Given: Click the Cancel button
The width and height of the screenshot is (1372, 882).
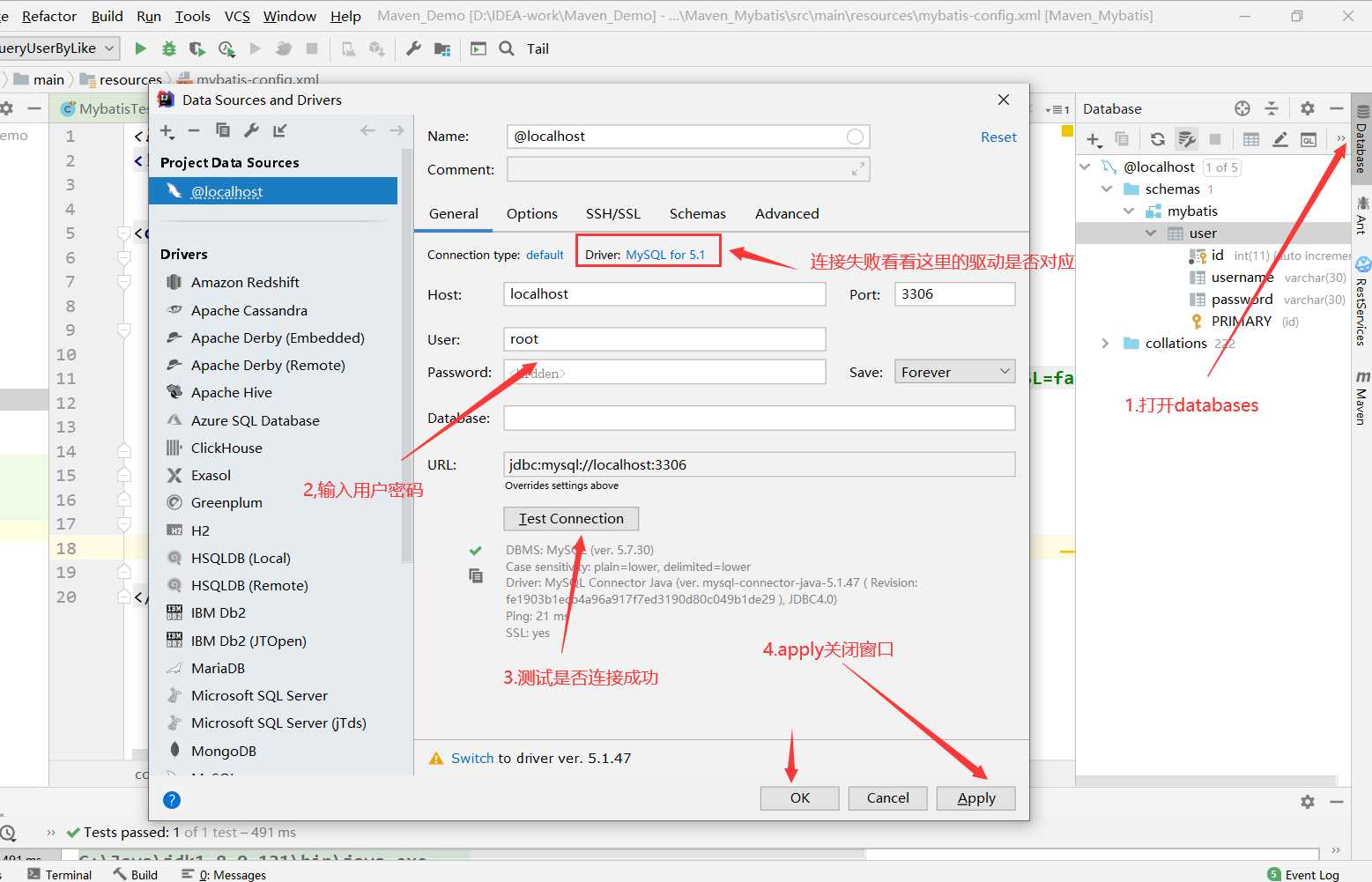Looking at the screenshot, I should (887, 797).
